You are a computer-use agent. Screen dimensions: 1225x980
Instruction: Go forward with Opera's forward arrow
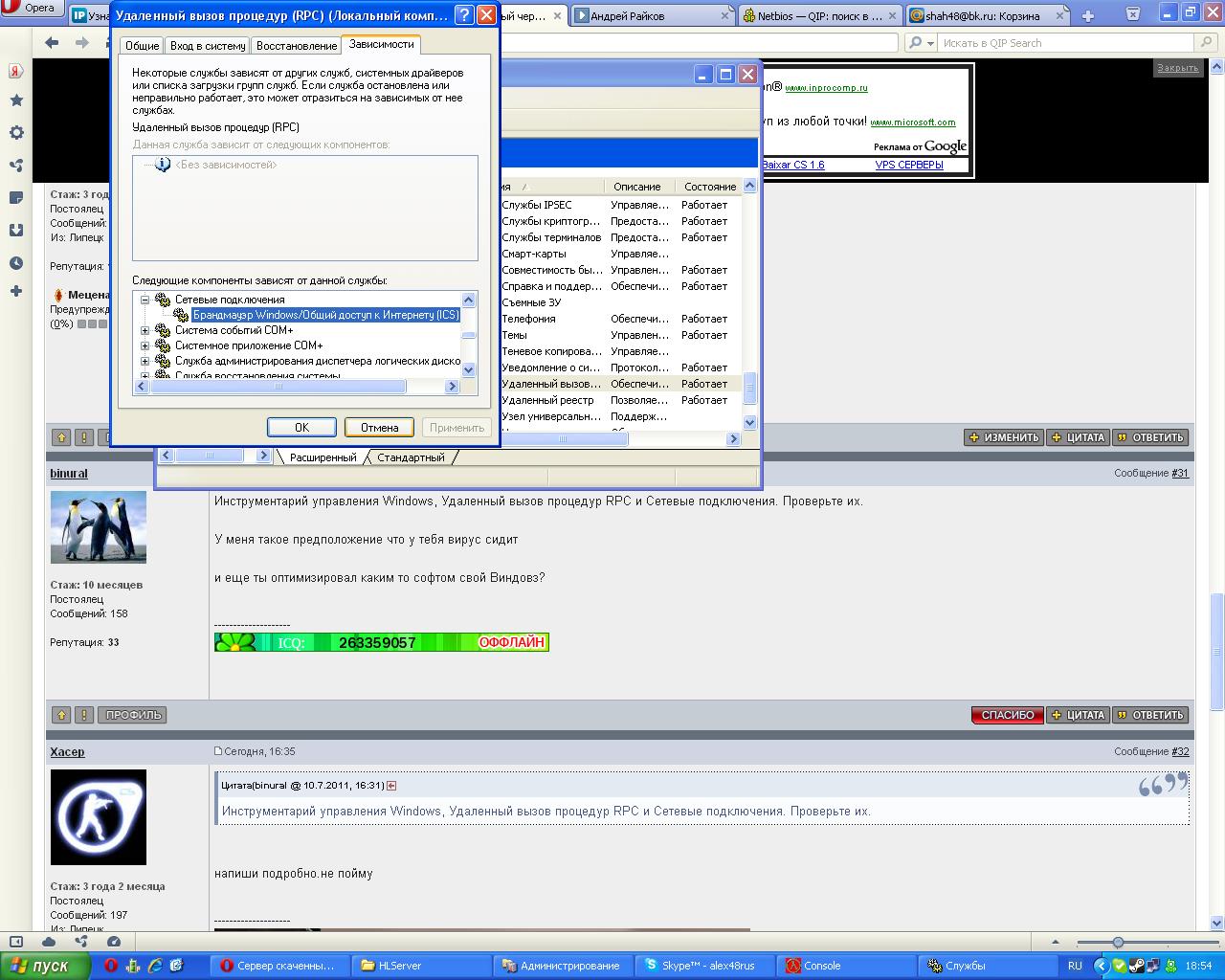pyautogui.click(x=82, y=43)
